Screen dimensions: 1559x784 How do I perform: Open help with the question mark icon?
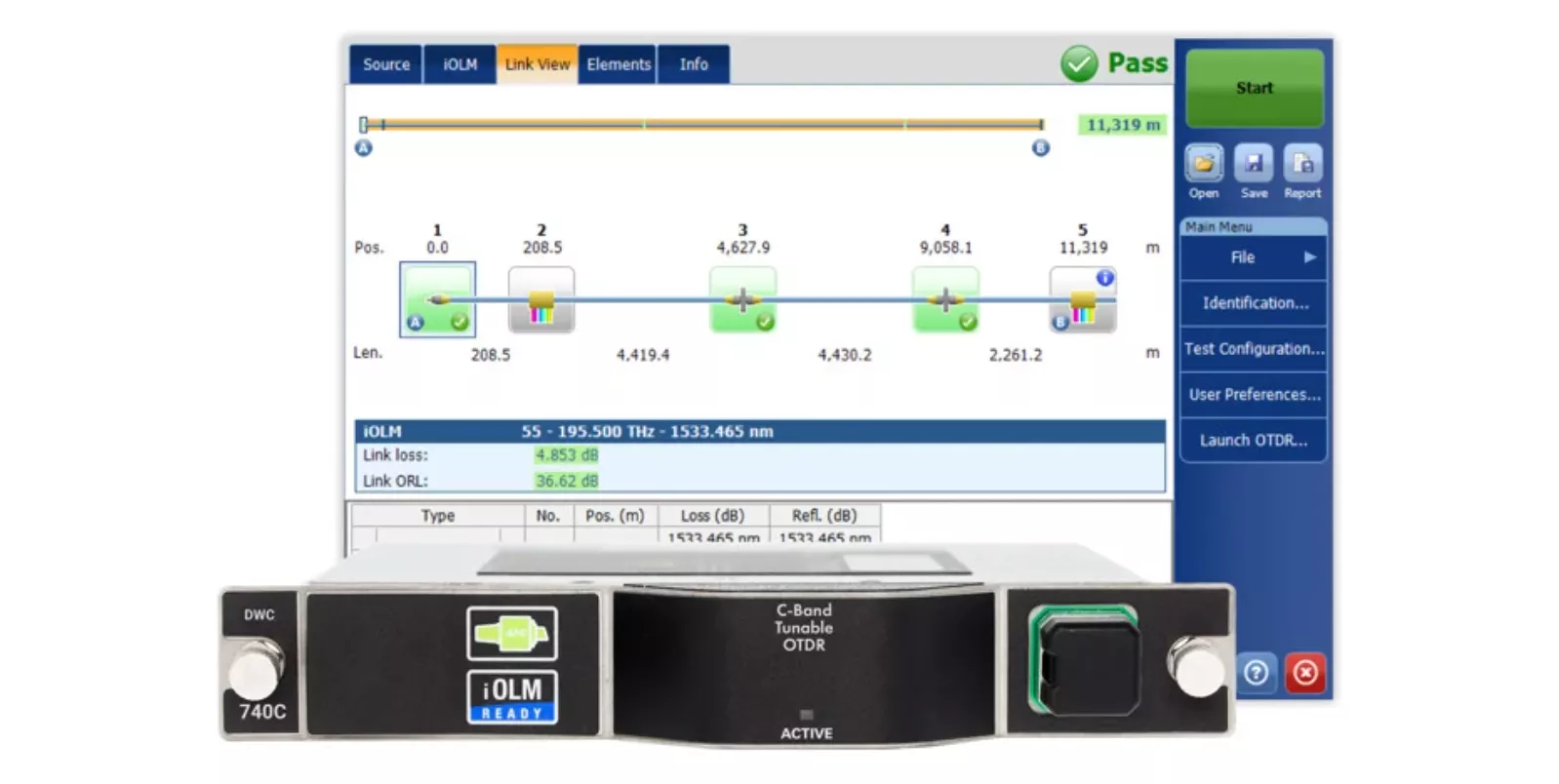[1256, 673]
